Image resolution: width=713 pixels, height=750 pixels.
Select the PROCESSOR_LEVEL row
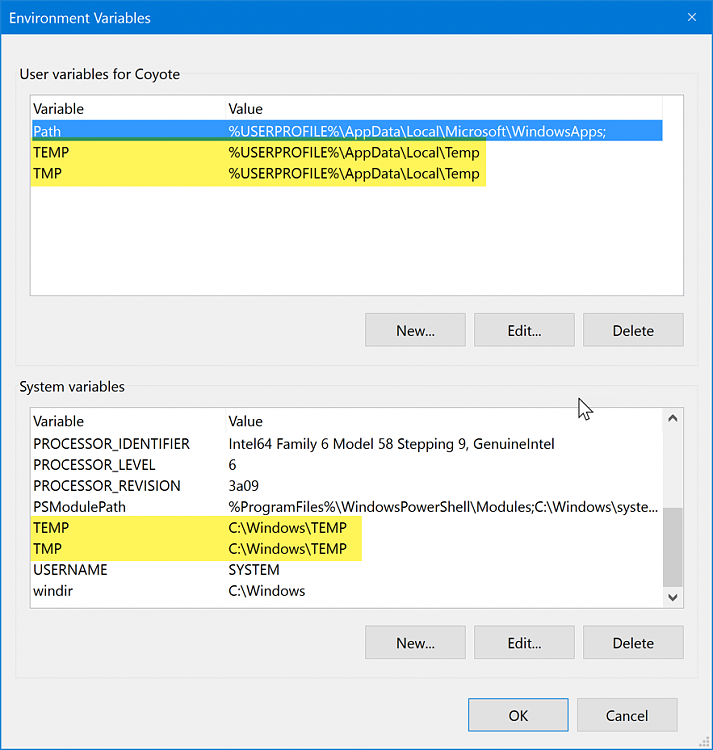point(347,465)
